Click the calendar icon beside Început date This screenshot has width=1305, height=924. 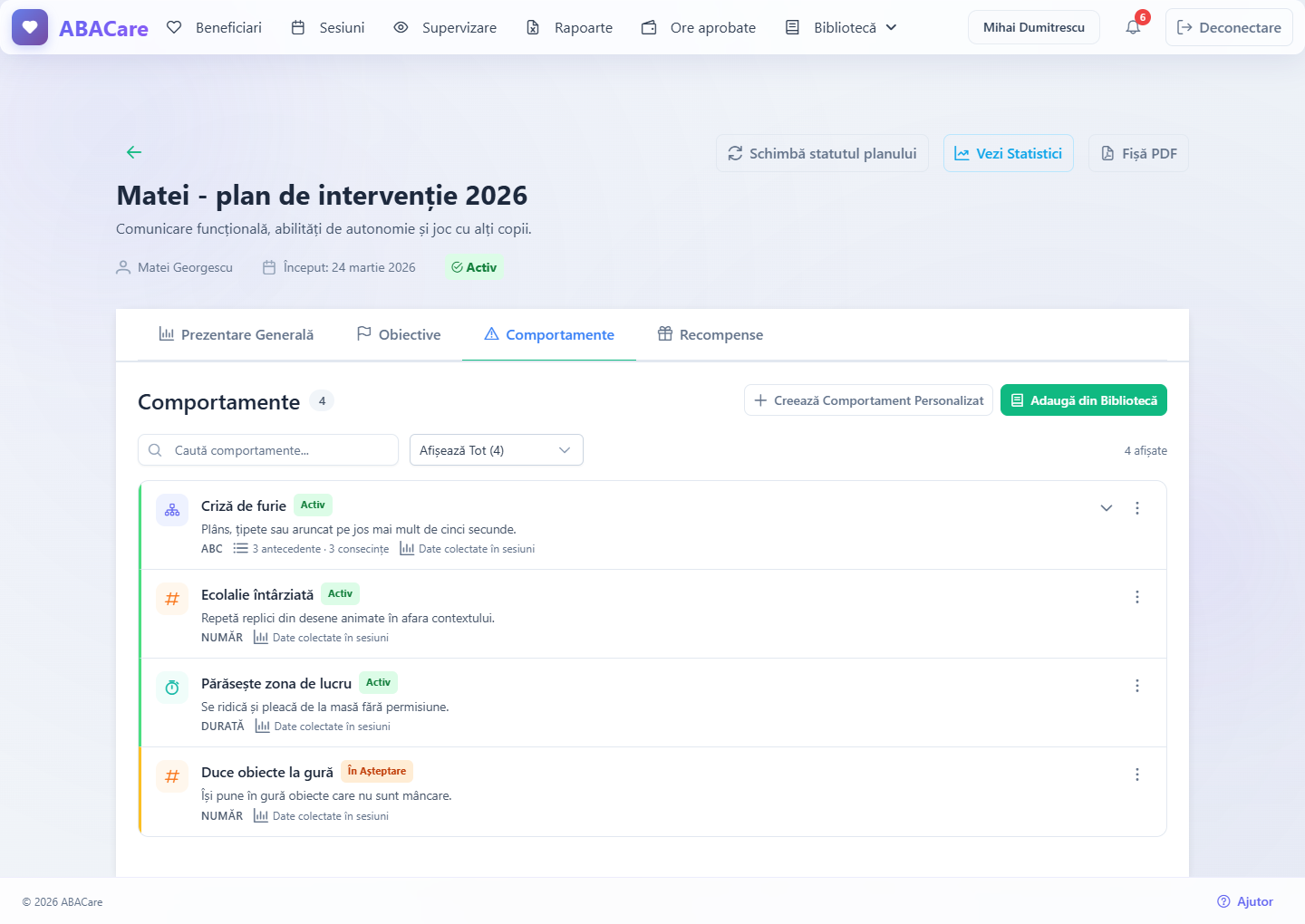tap(269, 267)
